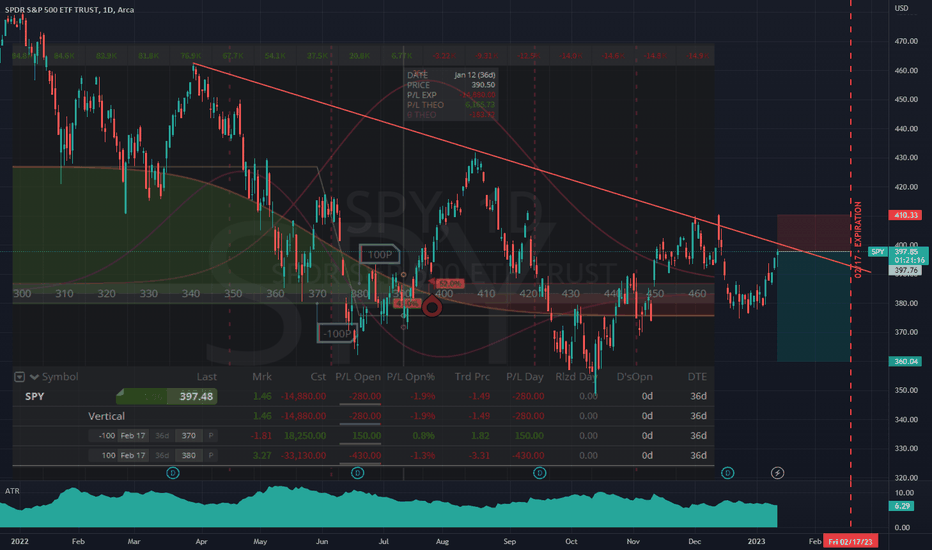Click the SPY ticker tag on price axis
Viewport: 932px width, 550px height.
878,252
